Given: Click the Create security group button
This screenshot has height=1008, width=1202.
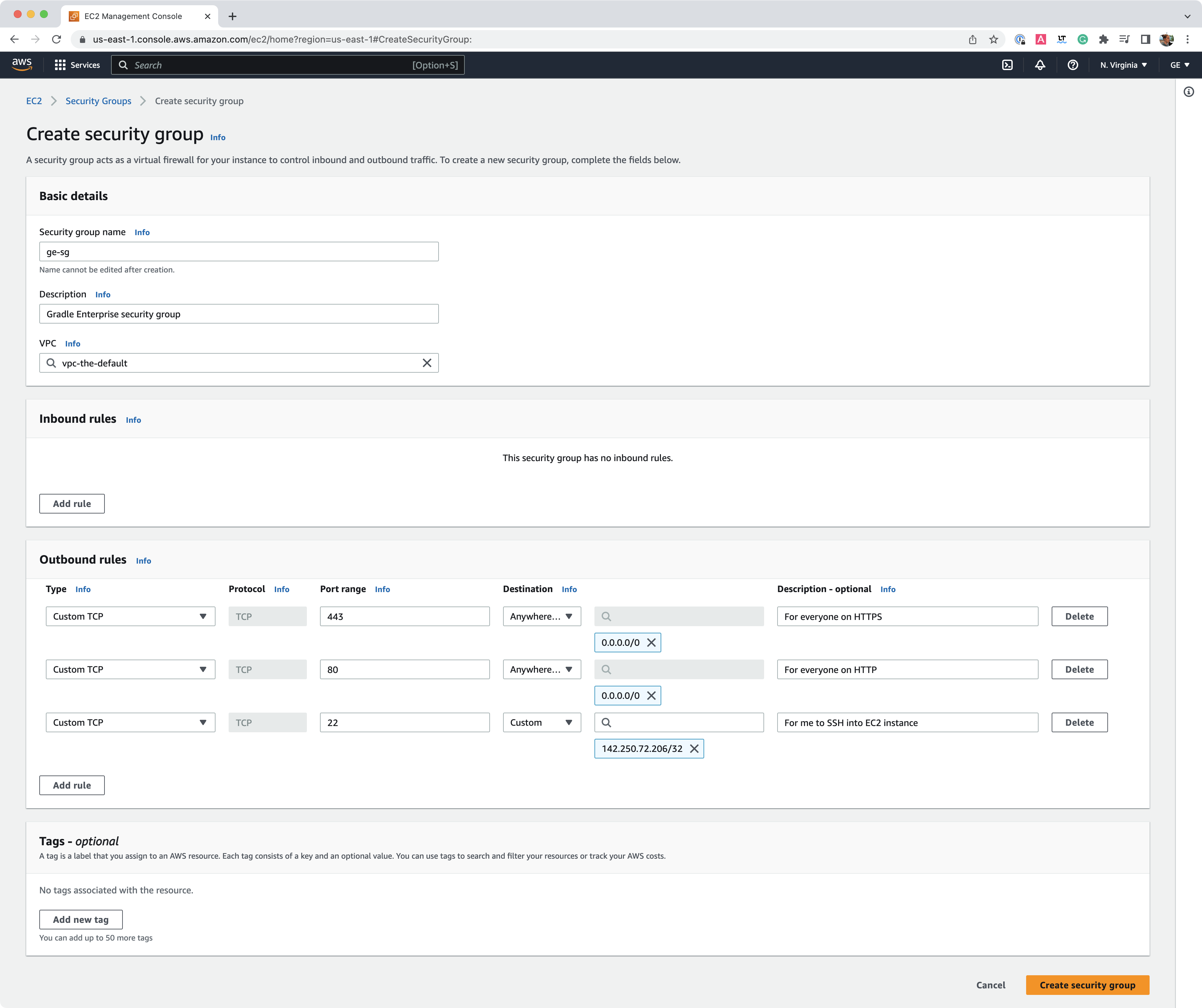Looking at the screenshot, I should [x=1086, y=985].
